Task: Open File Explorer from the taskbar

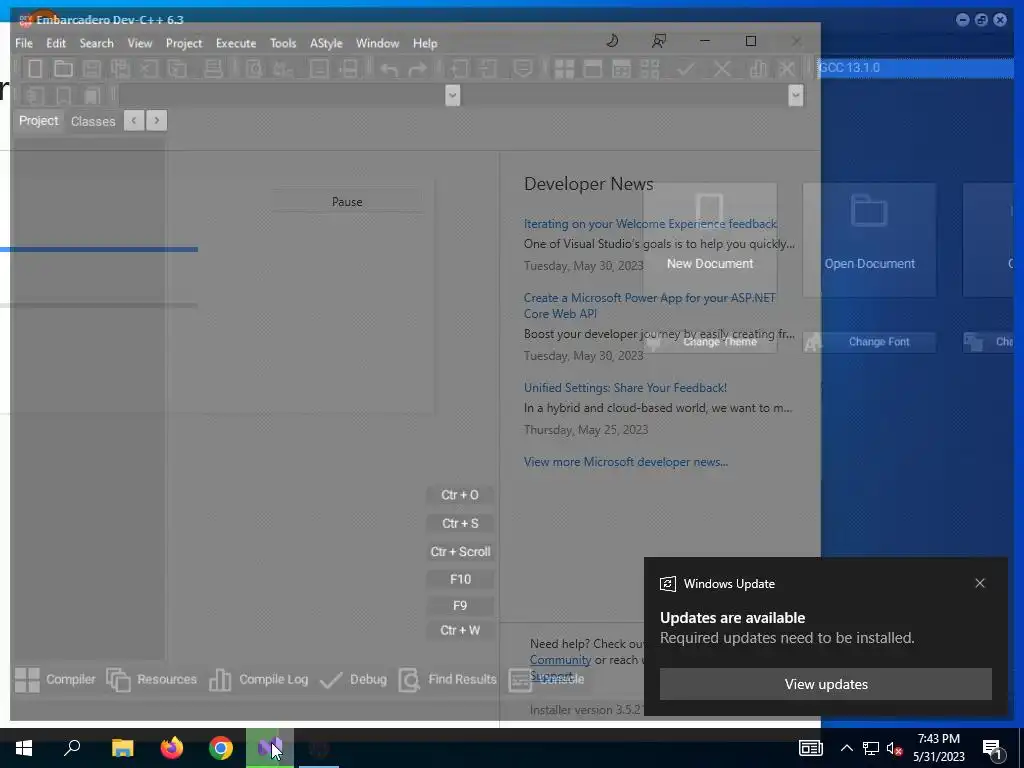Action: [x=122, y=748]
